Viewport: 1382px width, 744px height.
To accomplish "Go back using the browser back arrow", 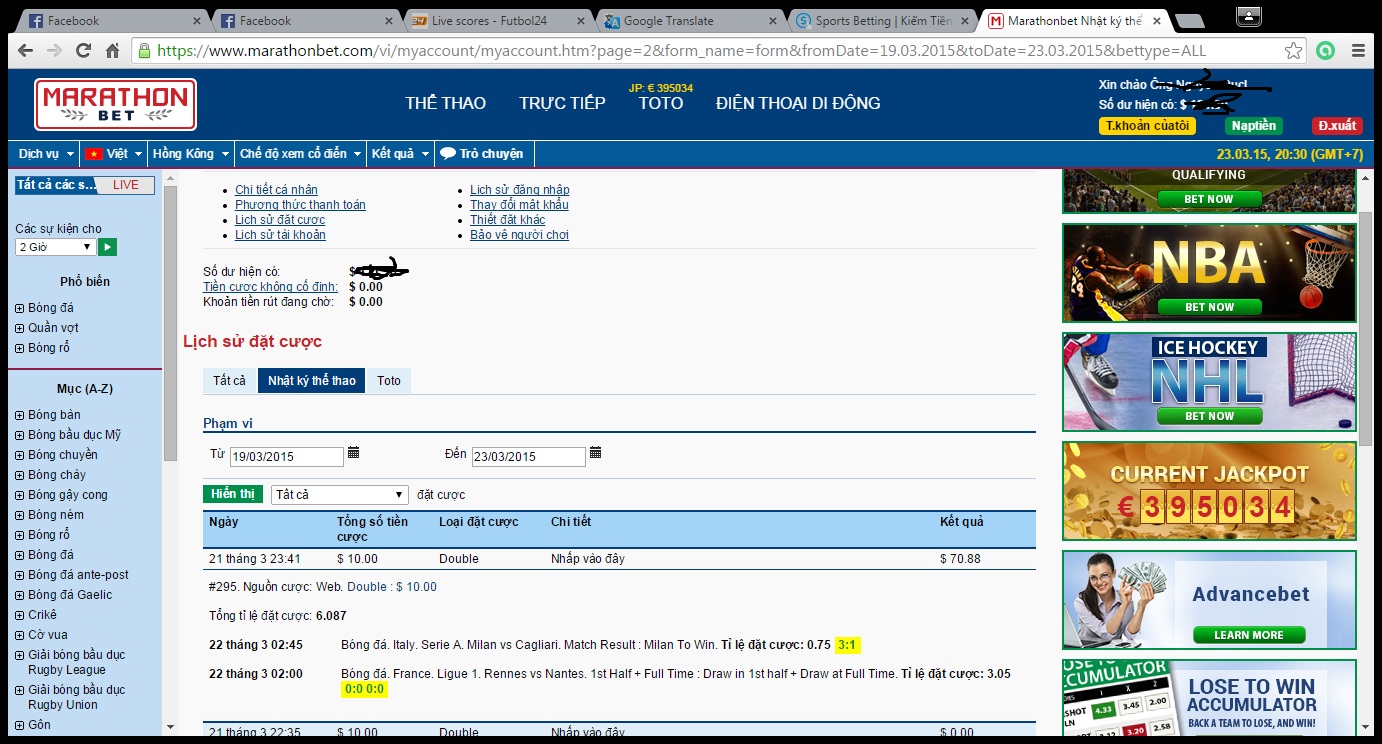I will [25, 51].
